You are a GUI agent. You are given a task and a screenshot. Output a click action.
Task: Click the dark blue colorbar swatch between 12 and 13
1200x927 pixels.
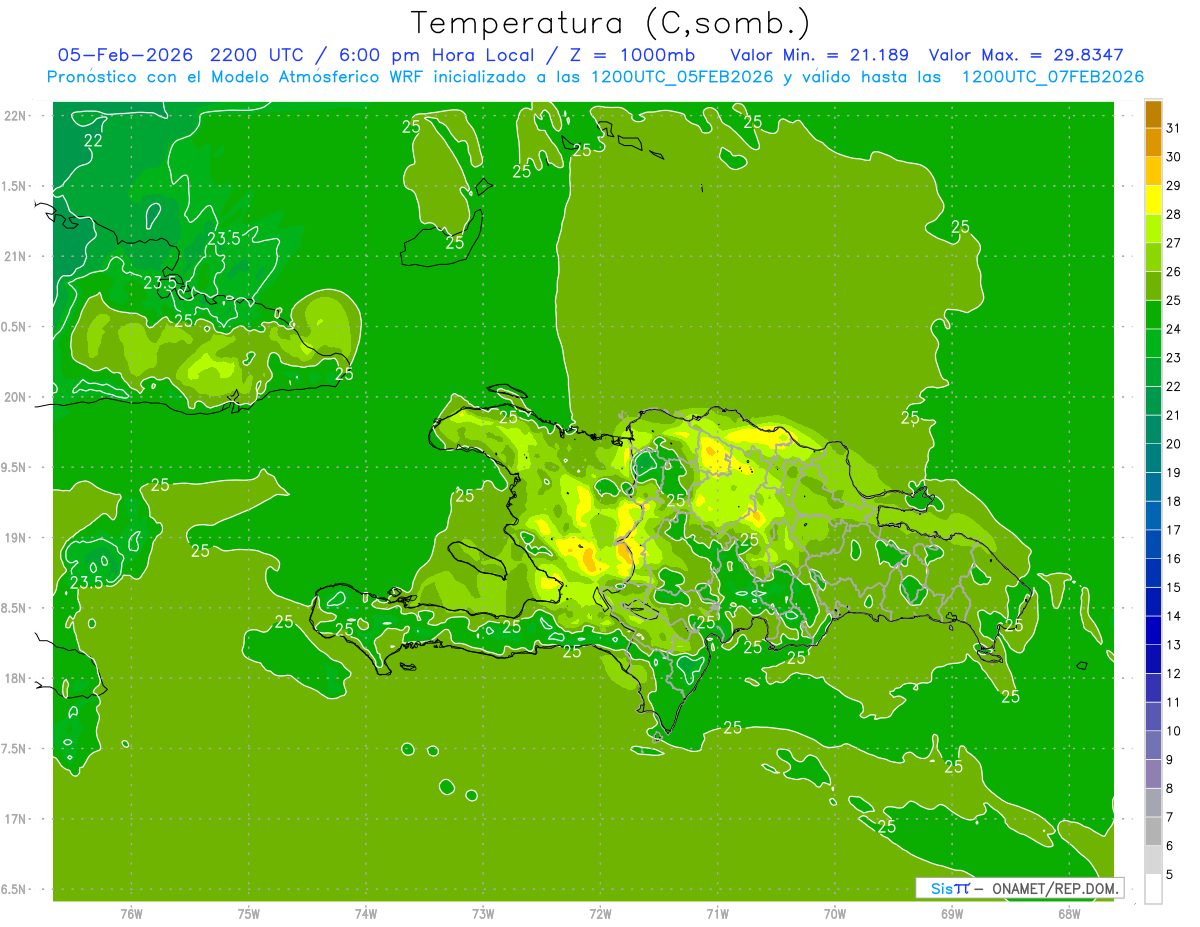pyautogui.click(x=1153, y=659)
